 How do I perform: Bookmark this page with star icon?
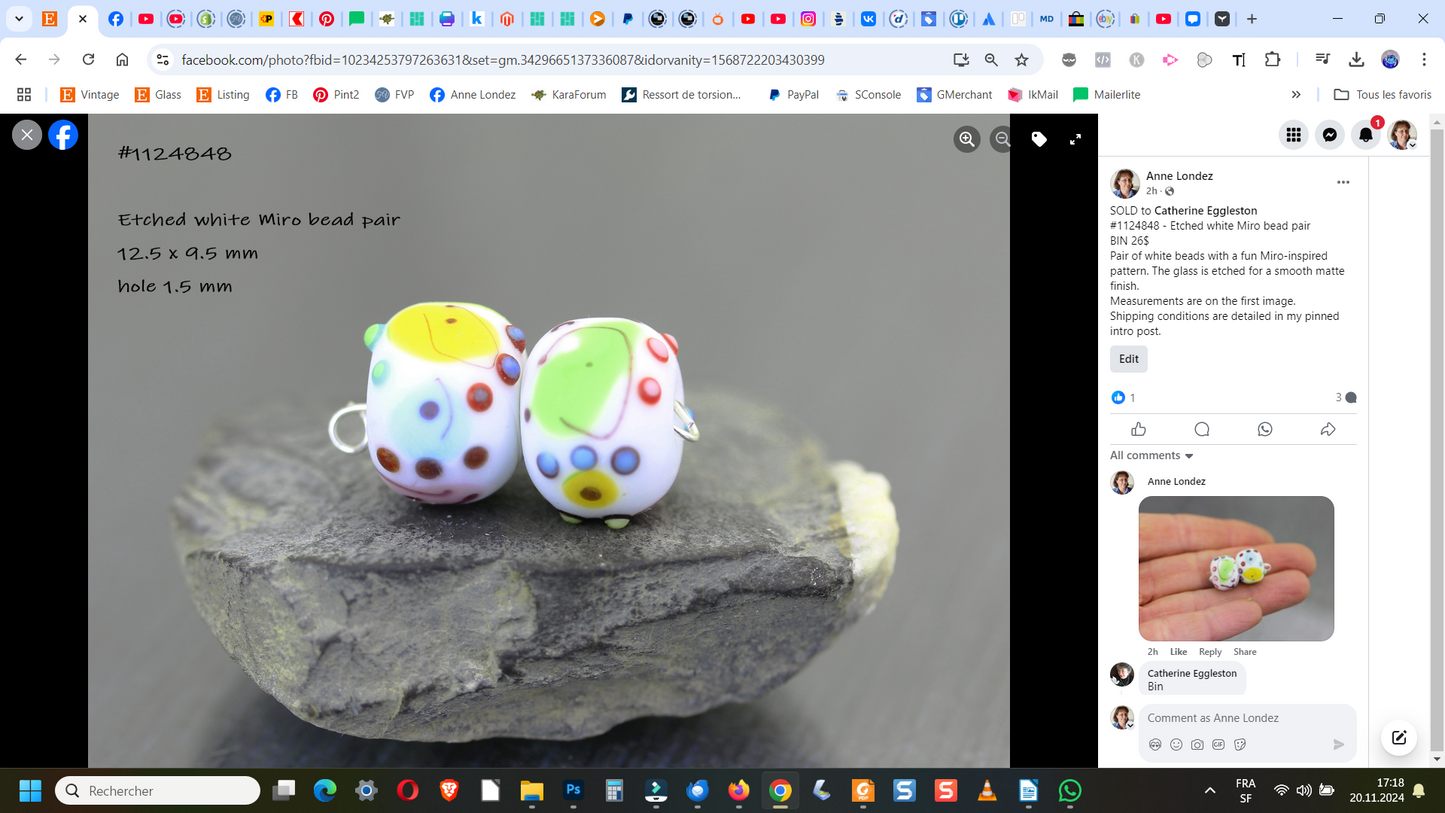[1021, 60]
